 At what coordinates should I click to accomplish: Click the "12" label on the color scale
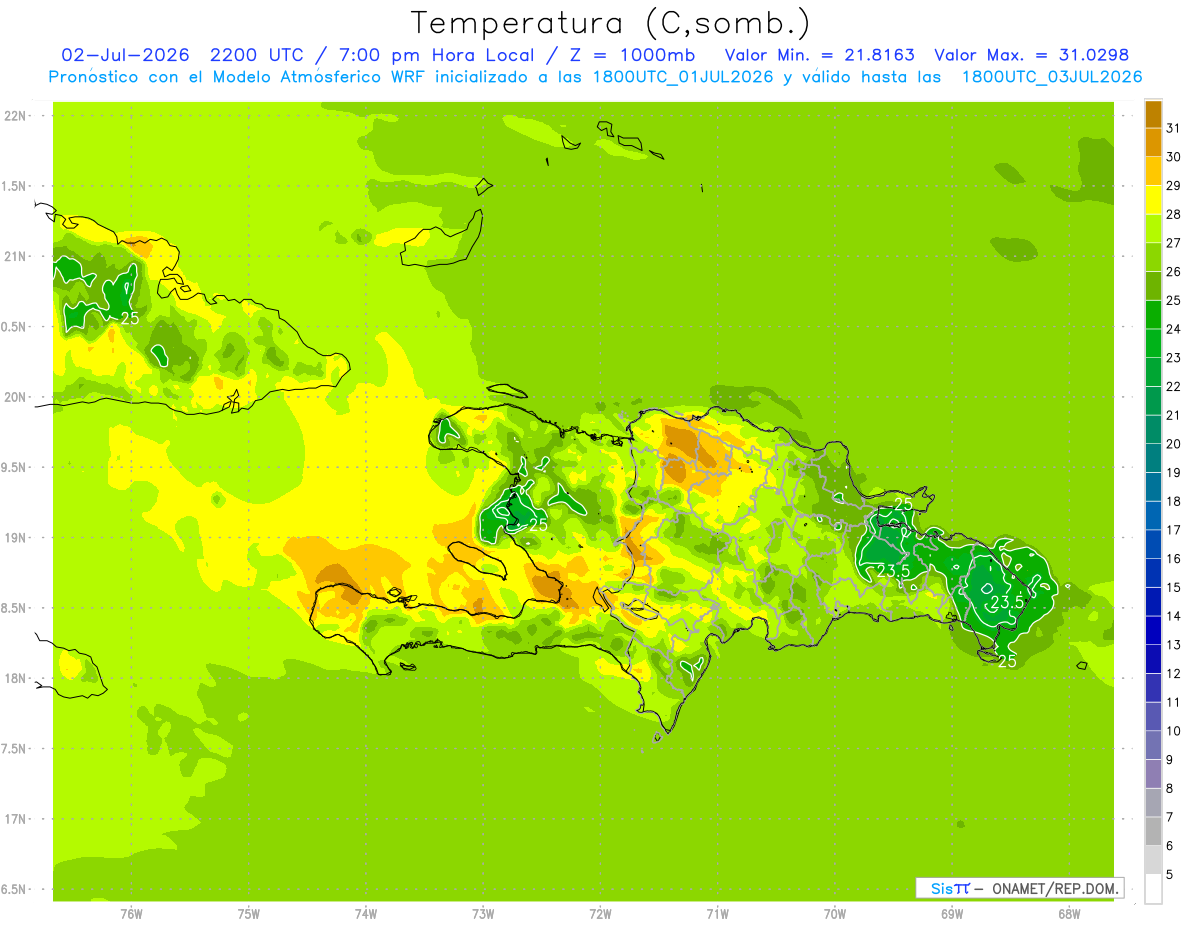(1174, 673)
